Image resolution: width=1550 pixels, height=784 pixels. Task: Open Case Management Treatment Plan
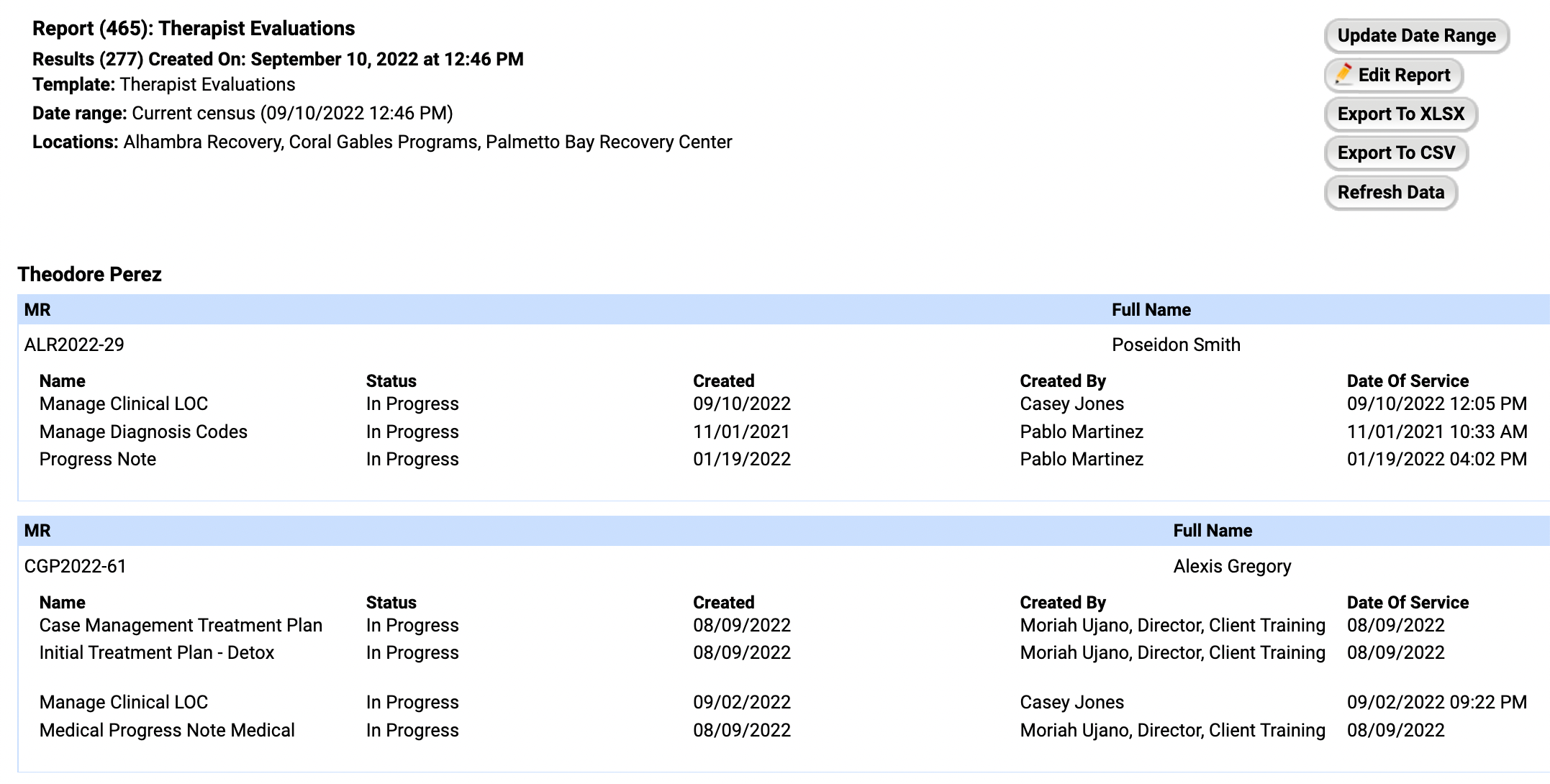tap(181, 625)
